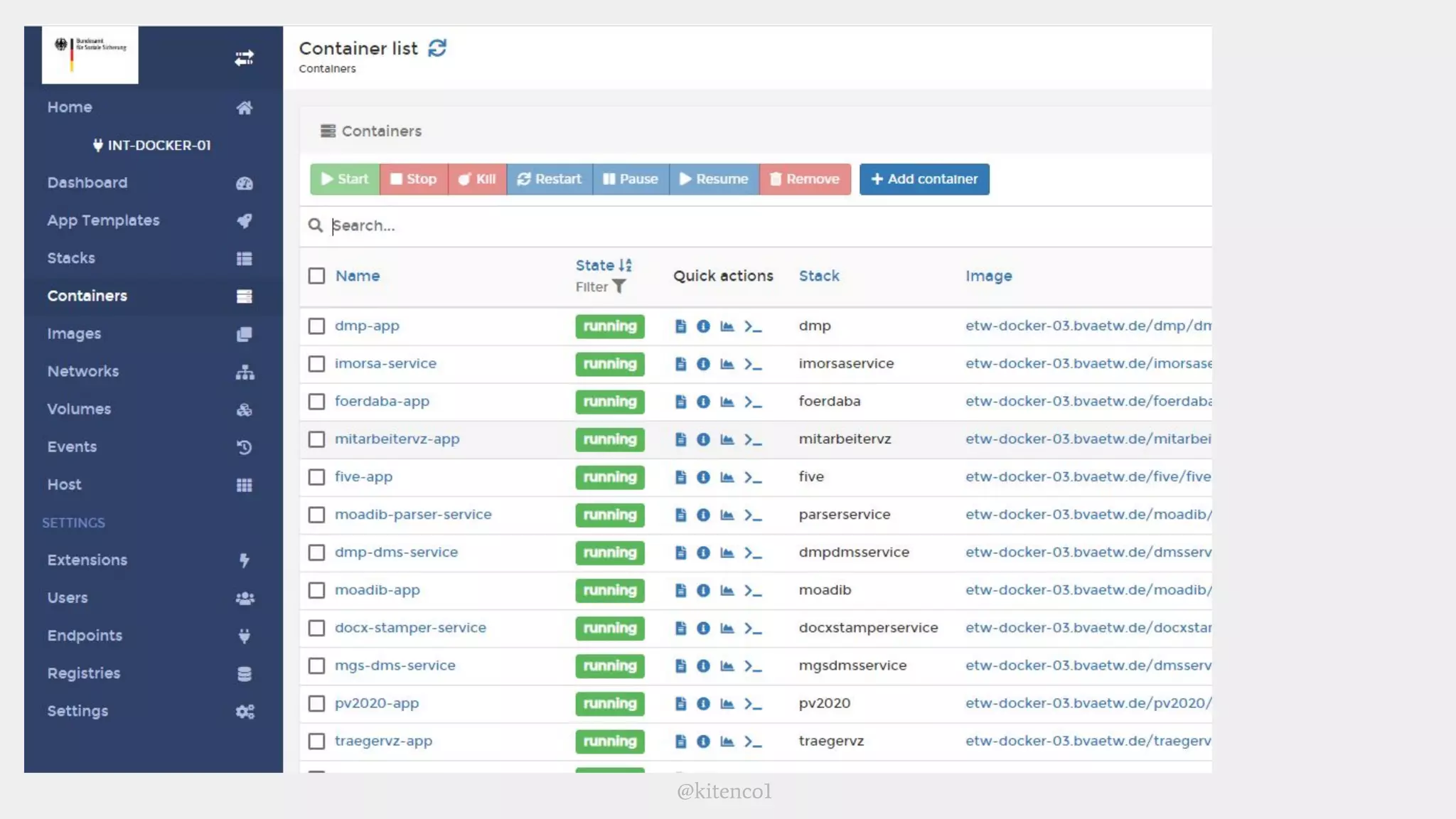
Task: Open stats chart icon for foerdaba-app
Action: (727, 402)
